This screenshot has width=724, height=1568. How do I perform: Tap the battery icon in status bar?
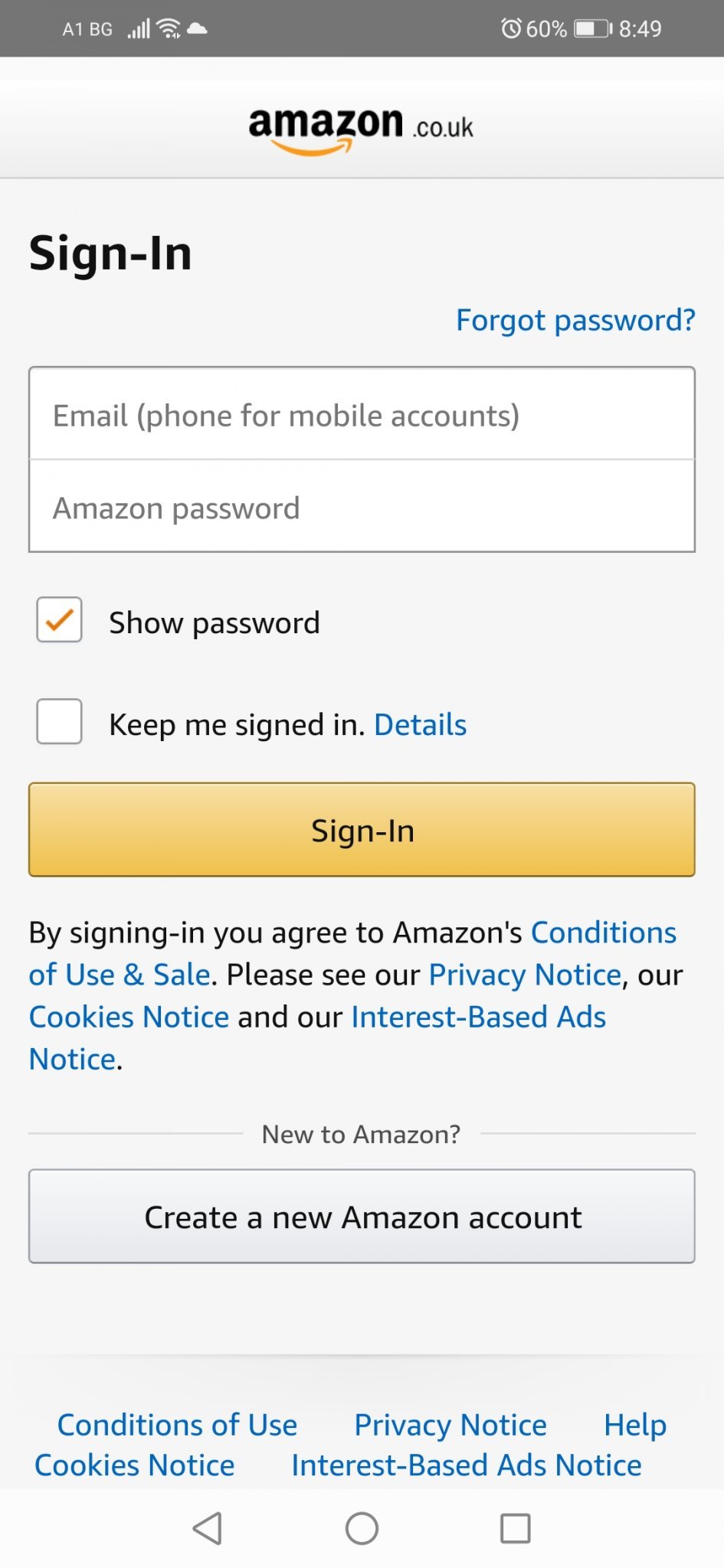592,29
